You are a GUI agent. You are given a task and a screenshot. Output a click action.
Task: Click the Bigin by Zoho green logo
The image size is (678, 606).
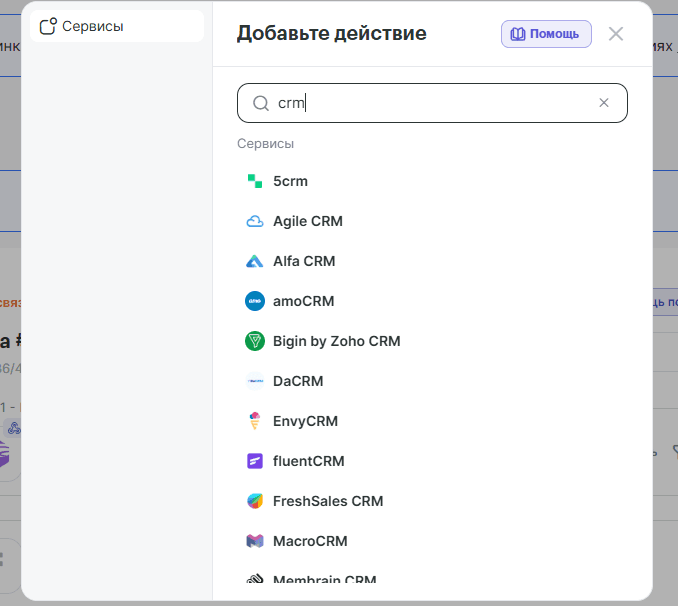[x=255, y=341]
